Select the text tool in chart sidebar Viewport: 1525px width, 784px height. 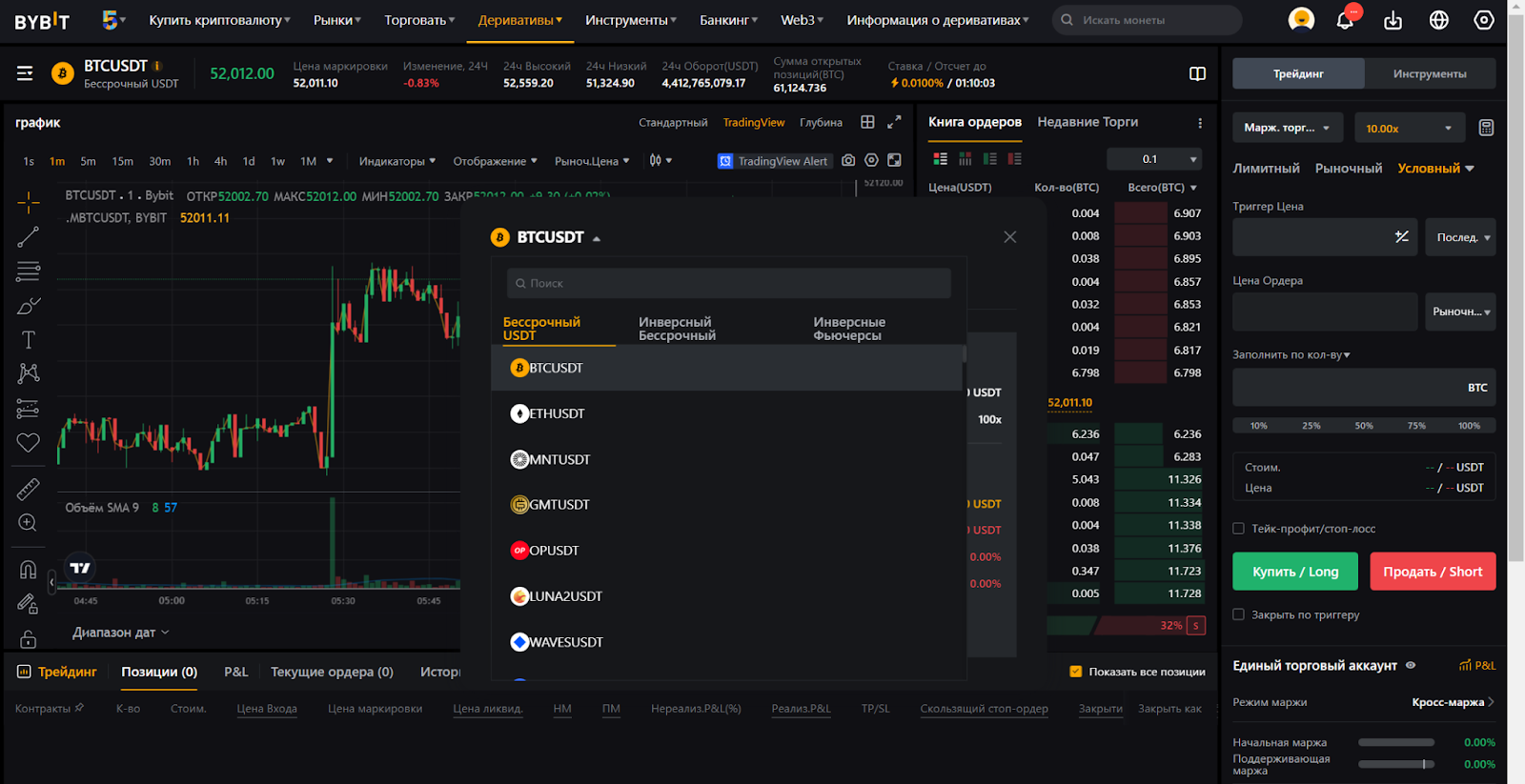pos(28,340)
